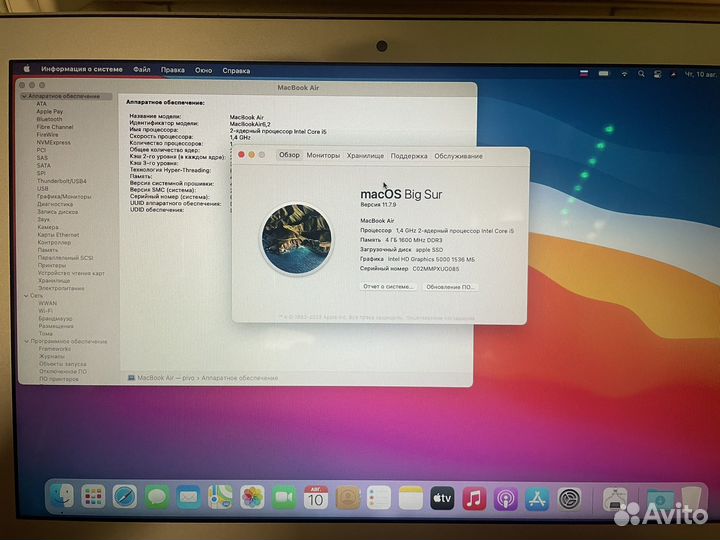Switch to the Поддержка tab
The width and height of the screenshot is (720, 540).
[409, 156]
